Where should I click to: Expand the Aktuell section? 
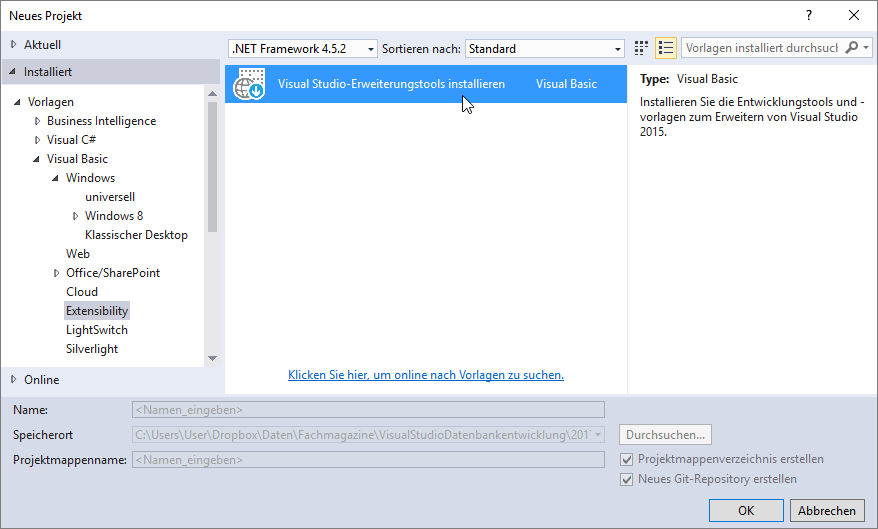[13, 45]
